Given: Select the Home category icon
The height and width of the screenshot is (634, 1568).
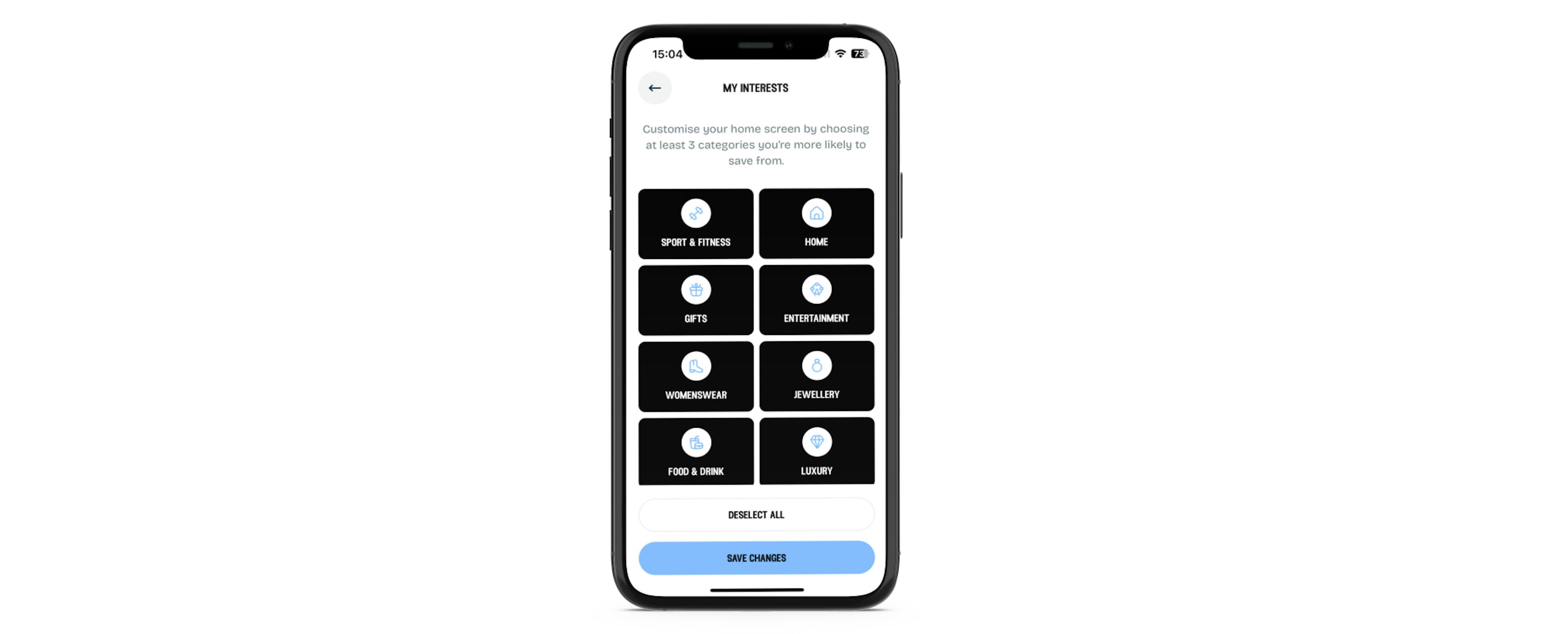Looking at the screenshot, I should click(x=816, y=213).
